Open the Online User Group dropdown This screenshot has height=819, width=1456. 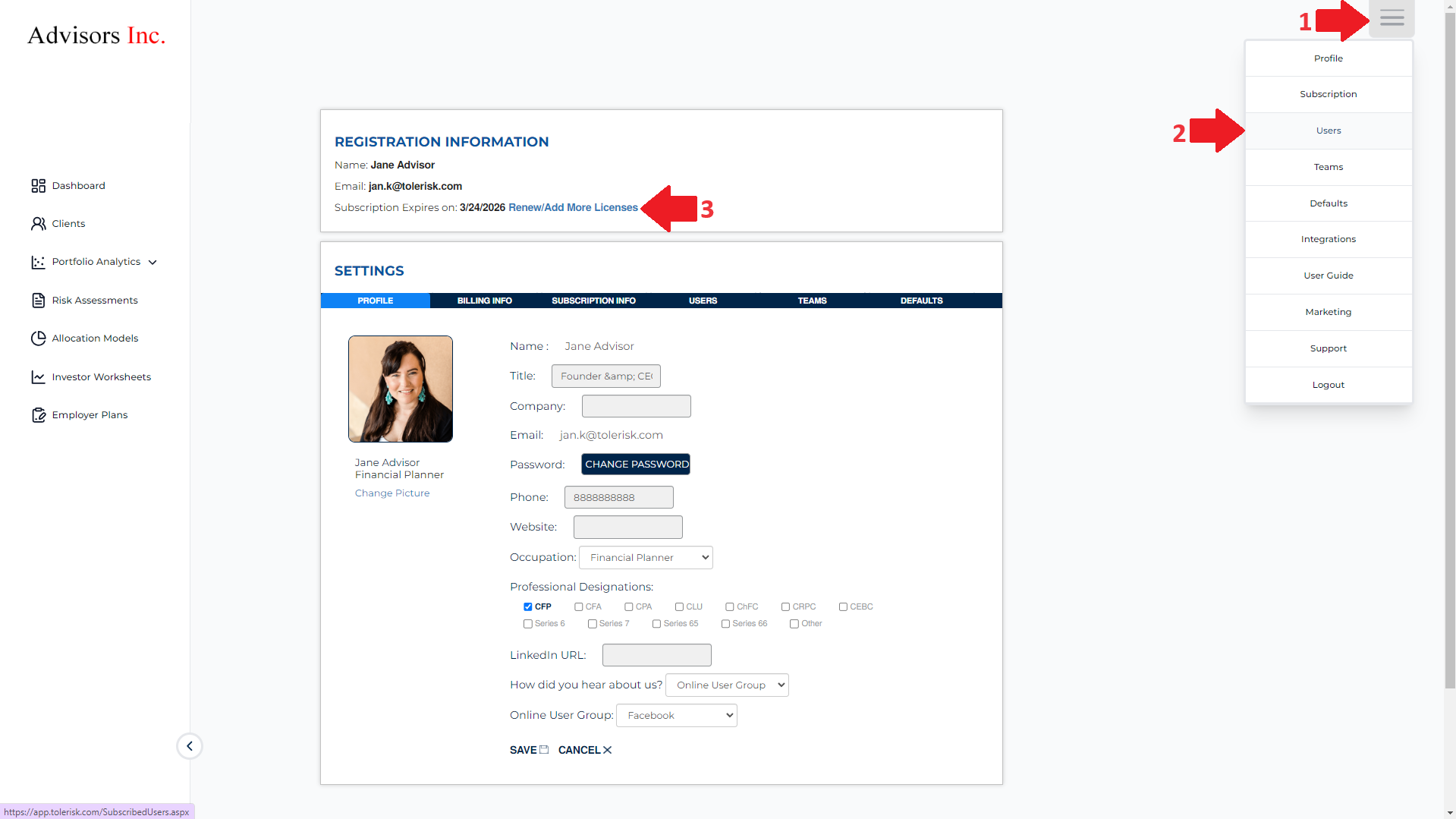point(676,716)
